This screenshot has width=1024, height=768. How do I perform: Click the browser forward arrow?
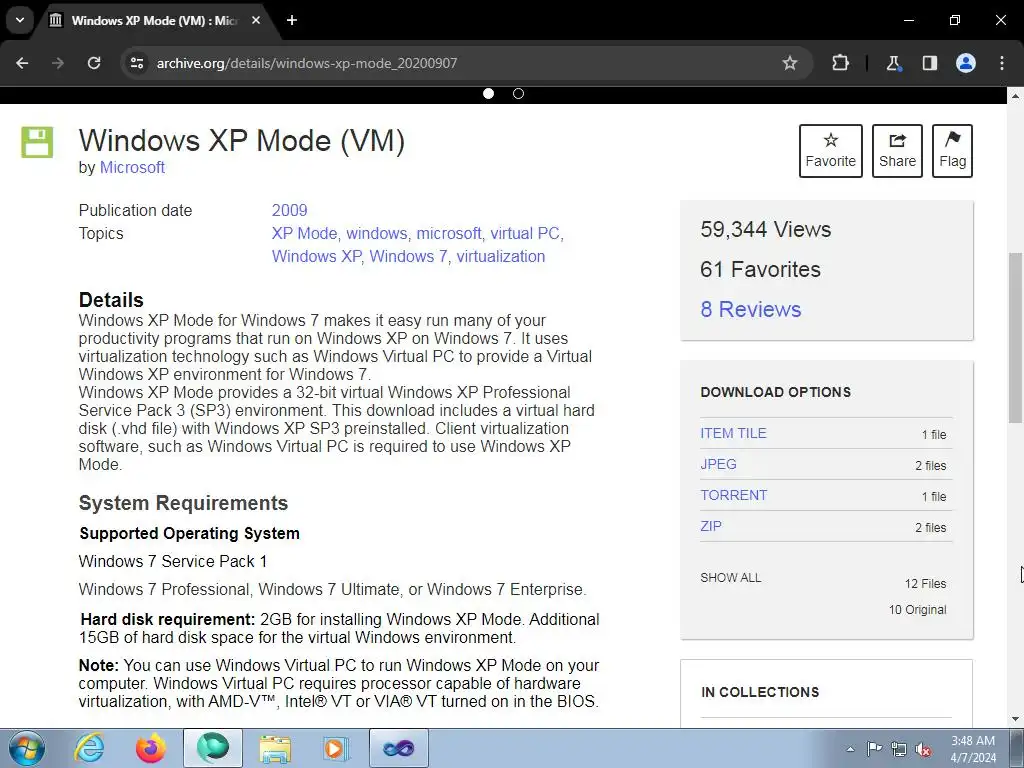click(x=58, y=63)
